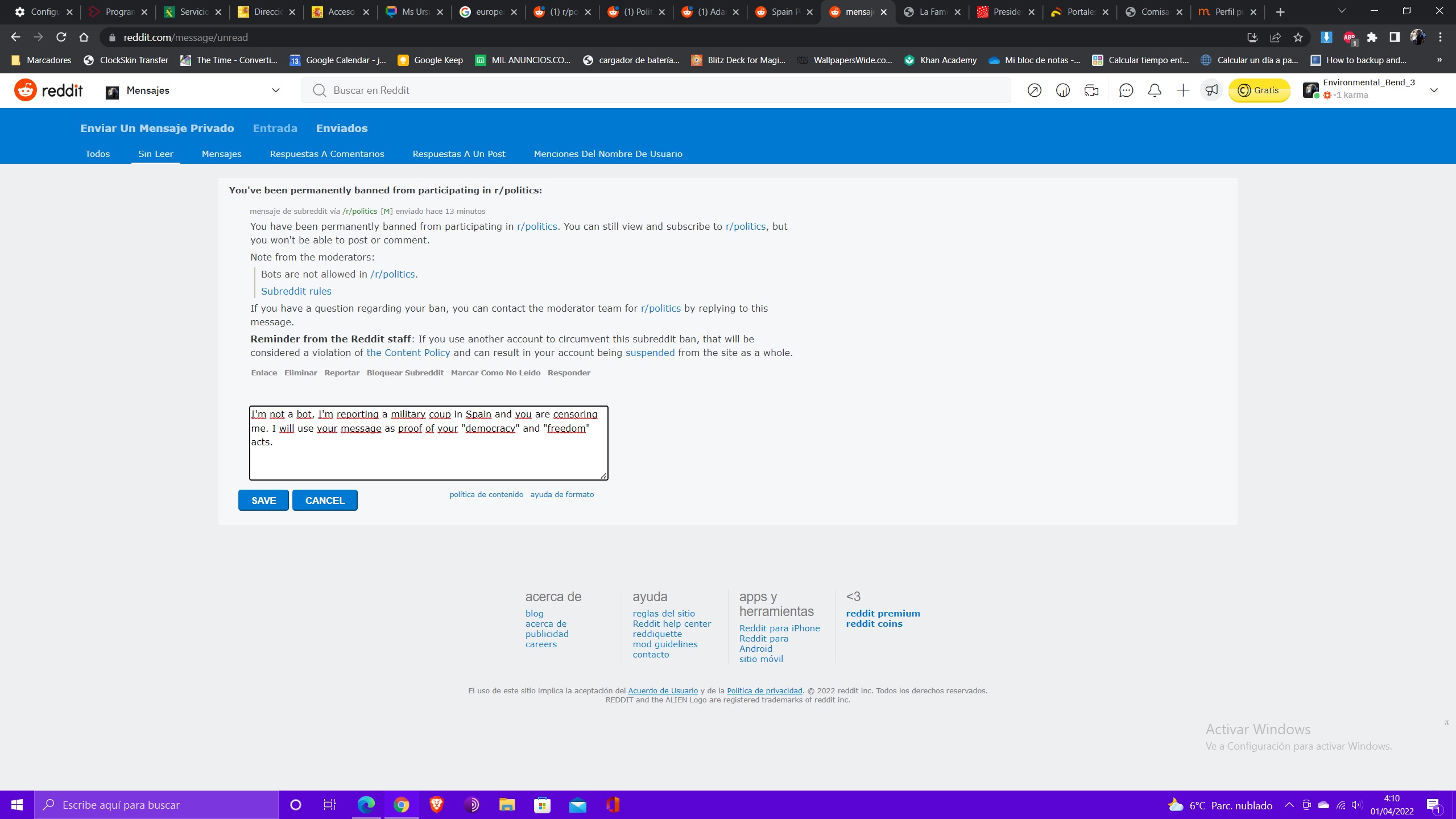
Task: Open Acuerdo de Usuario link
Action: pos(663,690)
